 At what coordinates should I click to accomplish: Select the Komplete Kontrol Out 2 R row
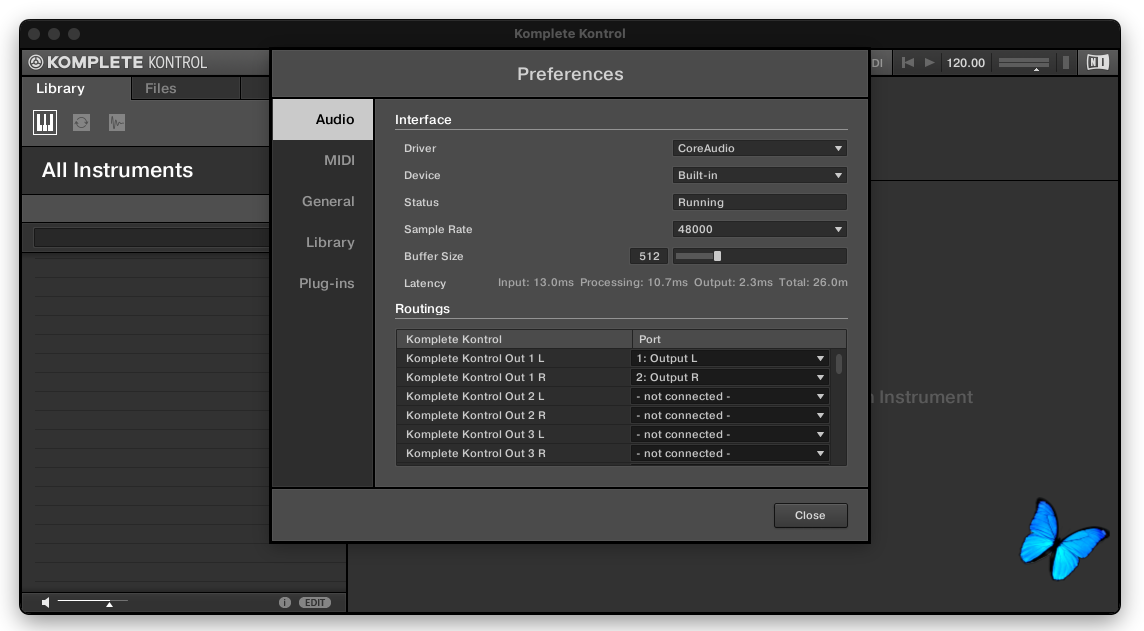(514, 415)
